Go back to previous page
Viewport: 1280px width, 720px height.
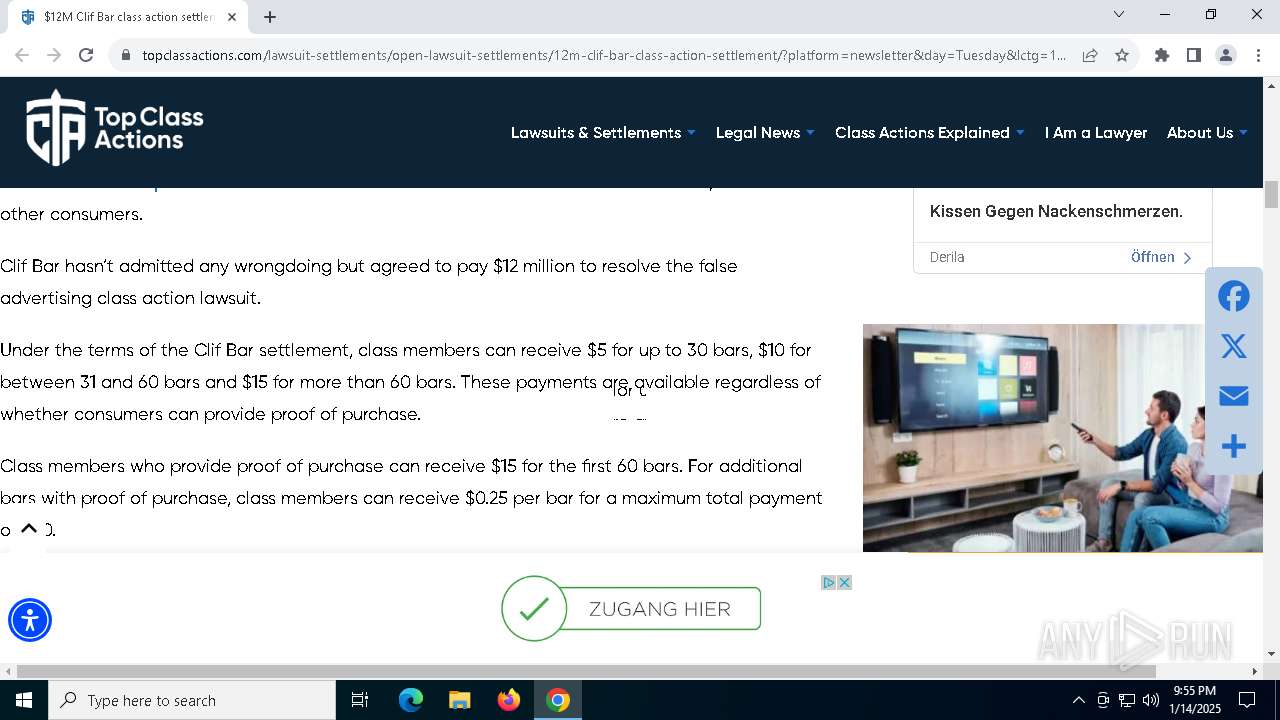tap(22, 55)
